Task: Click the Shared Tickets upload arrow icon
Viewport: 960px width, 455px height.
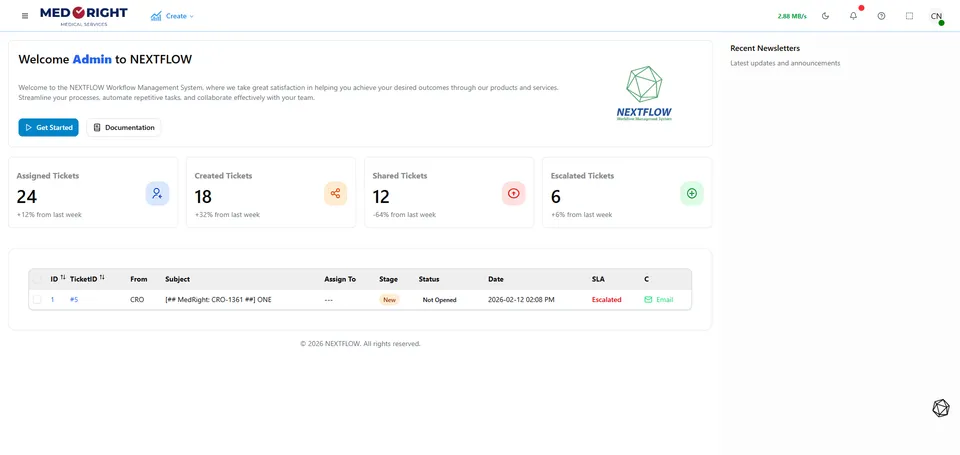Action: click(x=514, y=194)
